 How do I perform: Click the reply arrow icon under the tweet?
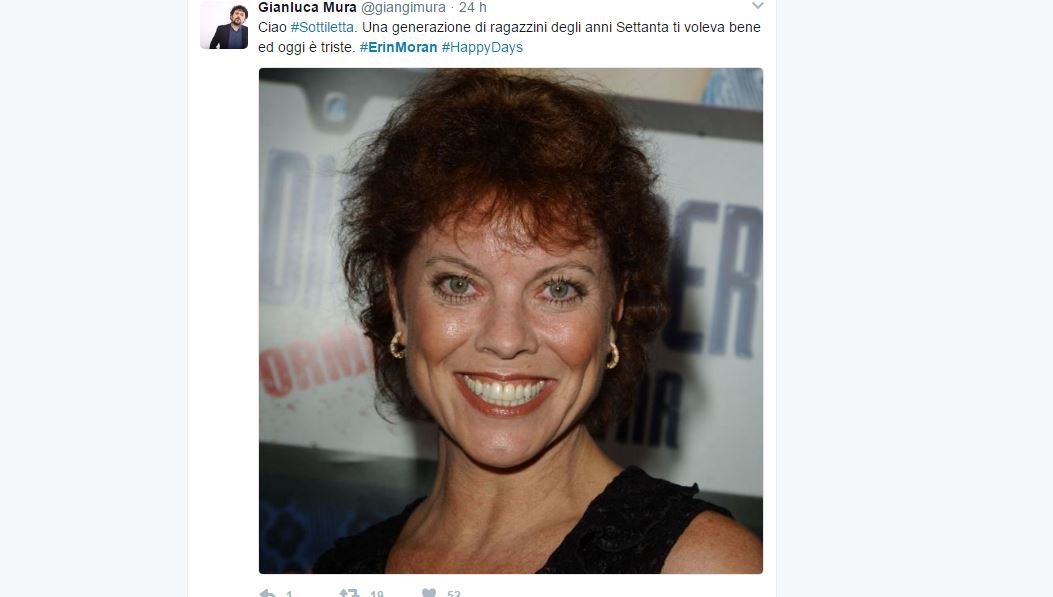(267, 593)
